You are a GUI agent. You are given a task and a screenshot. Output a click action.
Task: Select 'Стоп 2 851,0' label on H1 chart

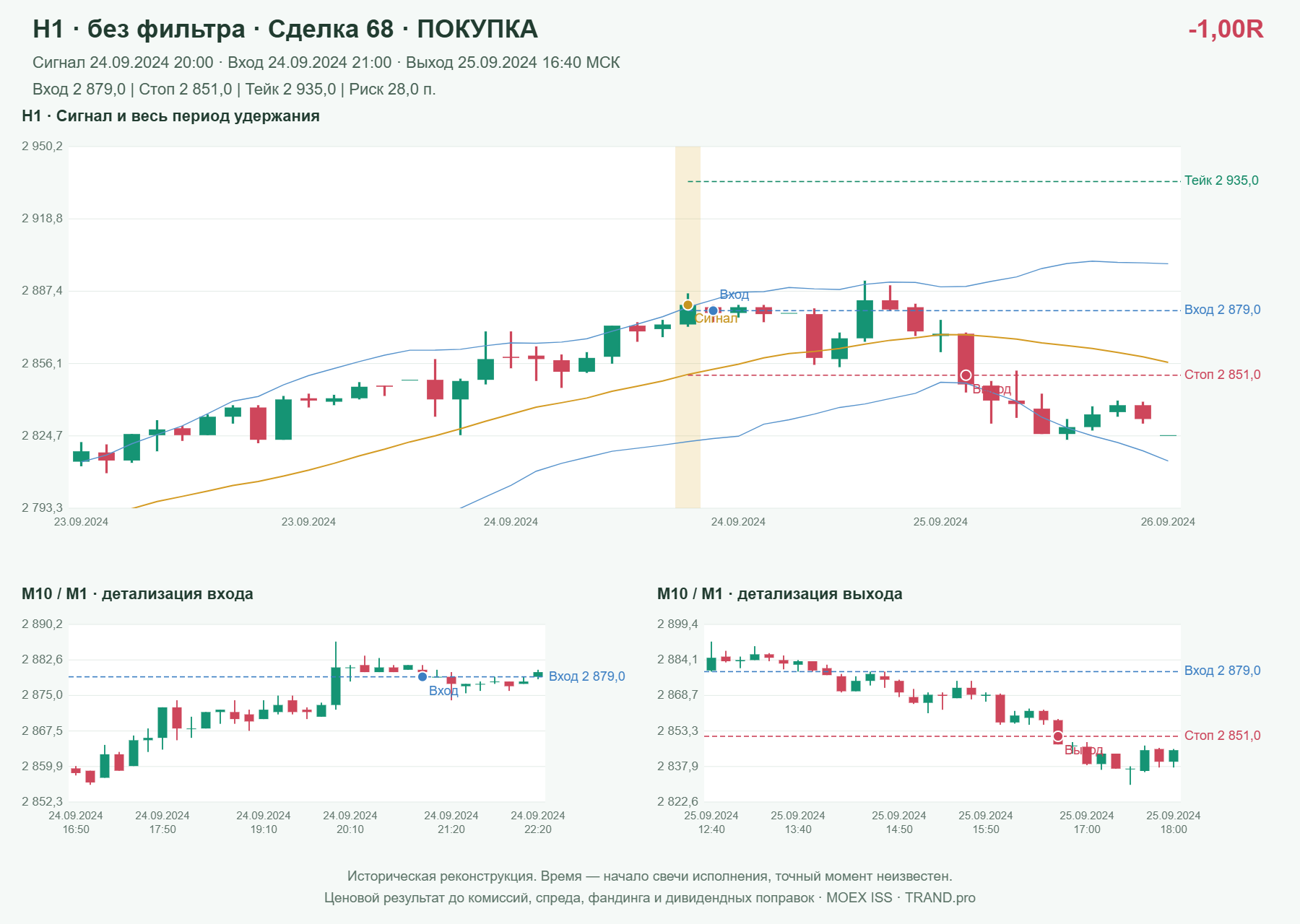1222,375
